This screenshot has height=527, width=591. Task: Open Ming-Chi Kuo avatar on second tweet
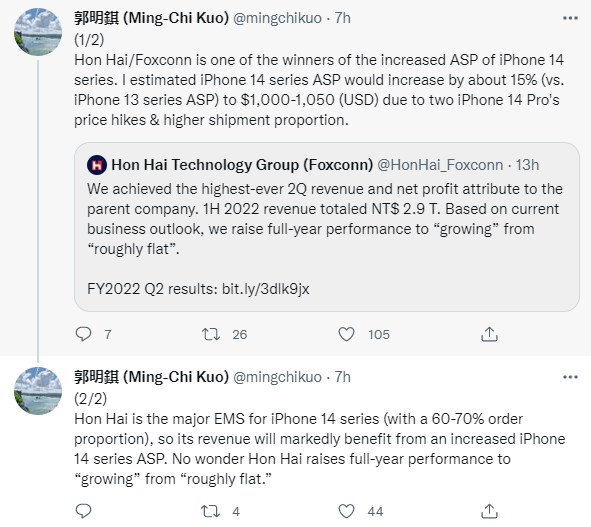point(38,391)
